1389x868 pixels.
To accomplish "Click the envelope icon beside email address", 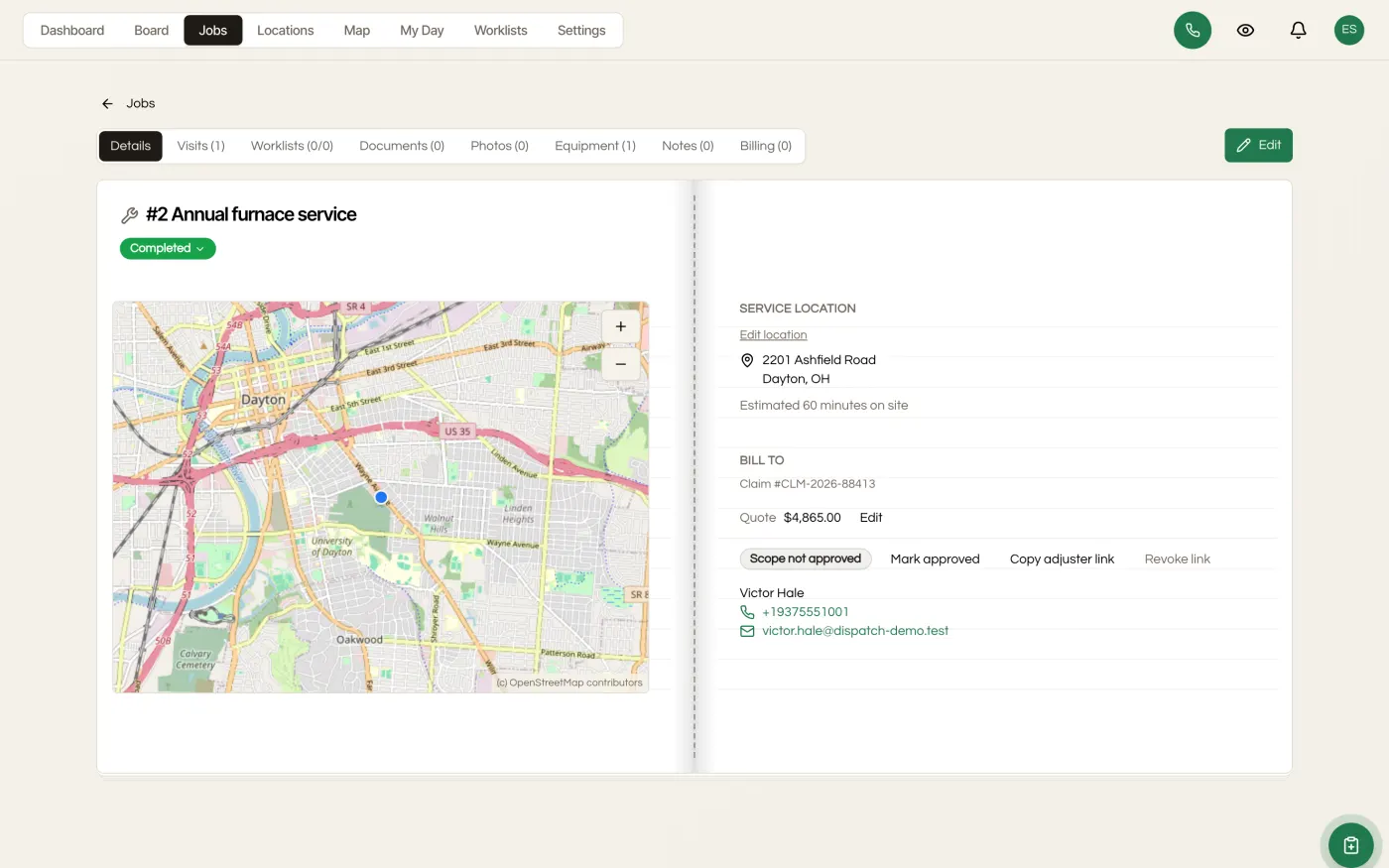I will coord(747,631).
